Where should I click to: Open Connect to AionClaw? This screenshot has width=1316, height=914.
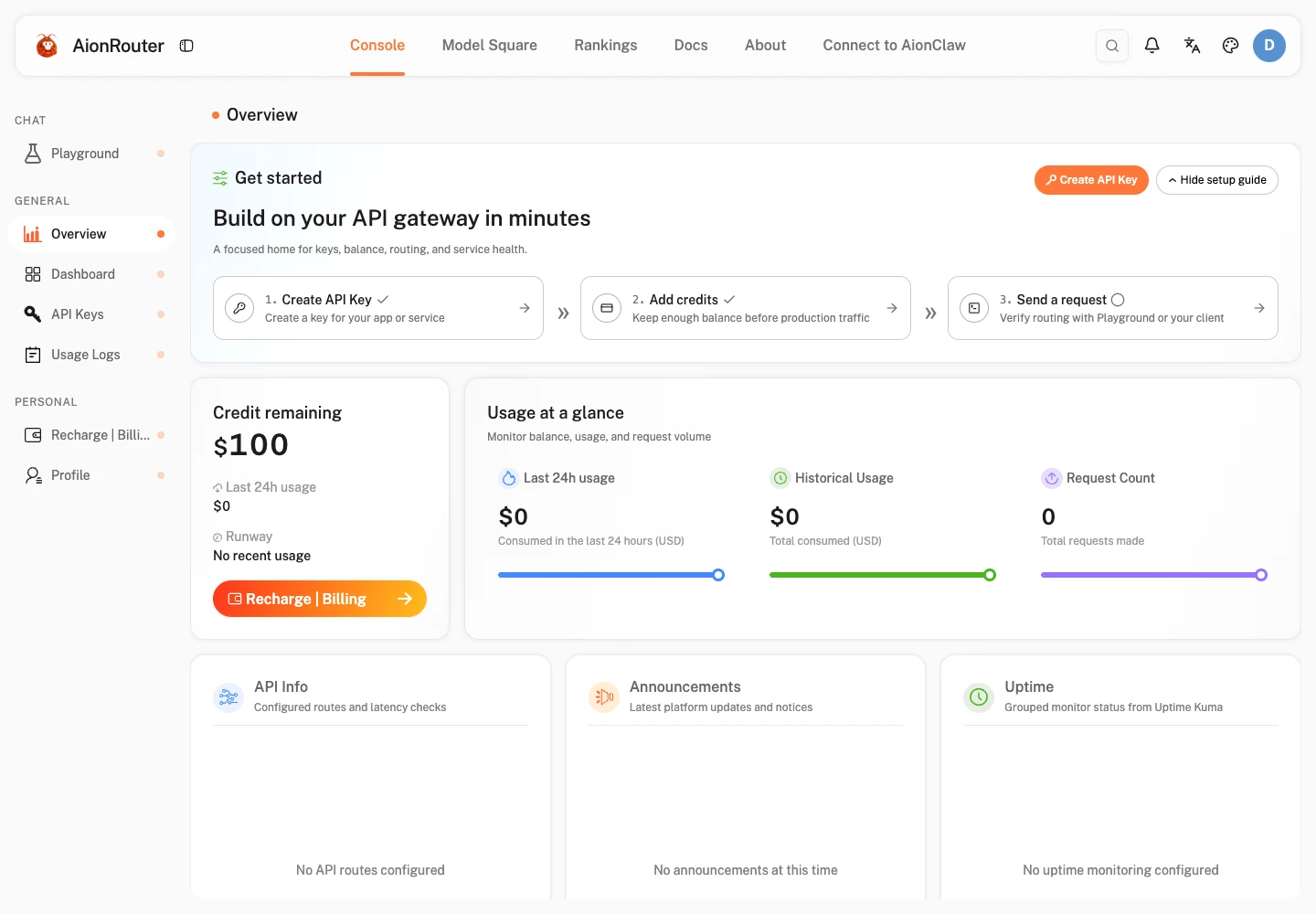[894, 46]
